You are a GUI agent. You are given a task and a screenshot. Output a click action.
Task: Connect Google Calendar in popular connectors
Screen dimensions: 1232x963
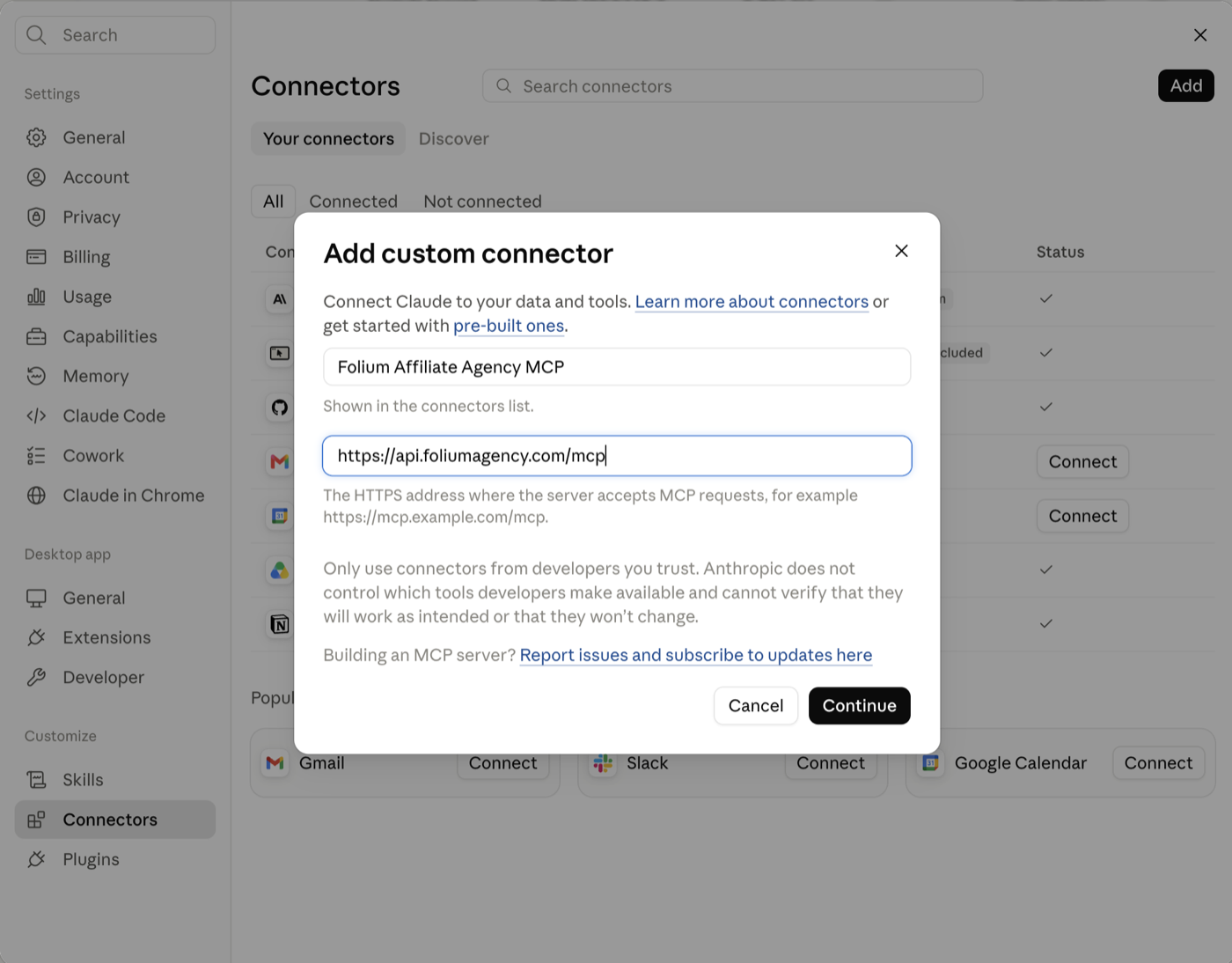[x=1158, y=763]
